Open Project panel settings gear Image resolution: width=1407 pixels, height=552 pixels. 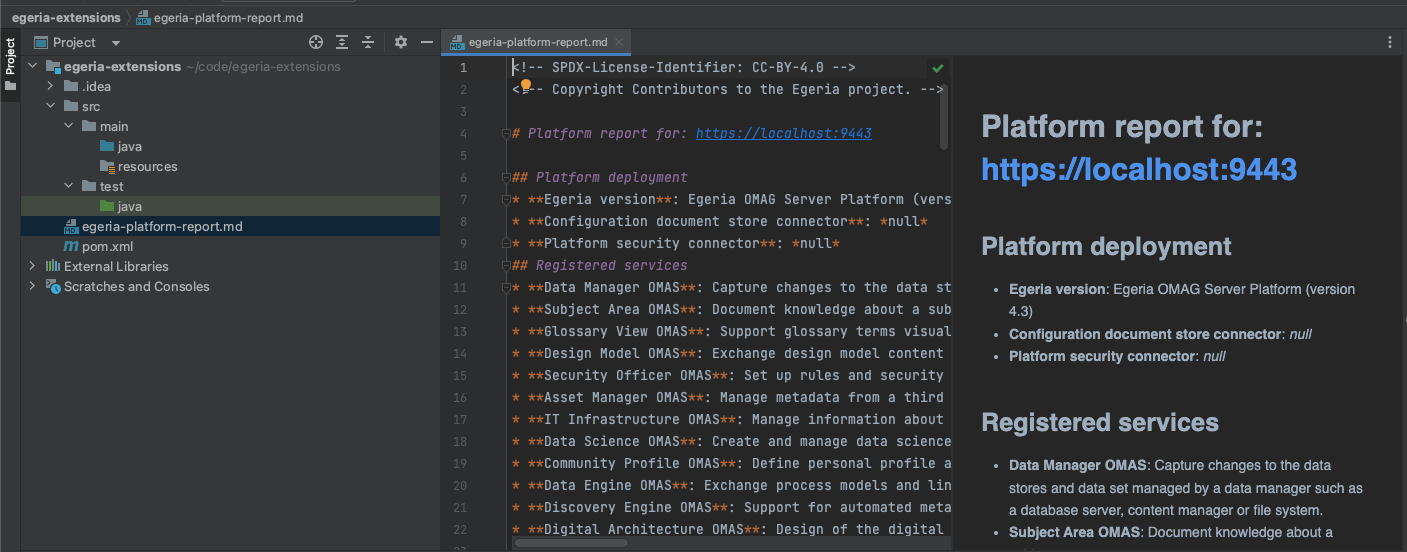(401, 42)
